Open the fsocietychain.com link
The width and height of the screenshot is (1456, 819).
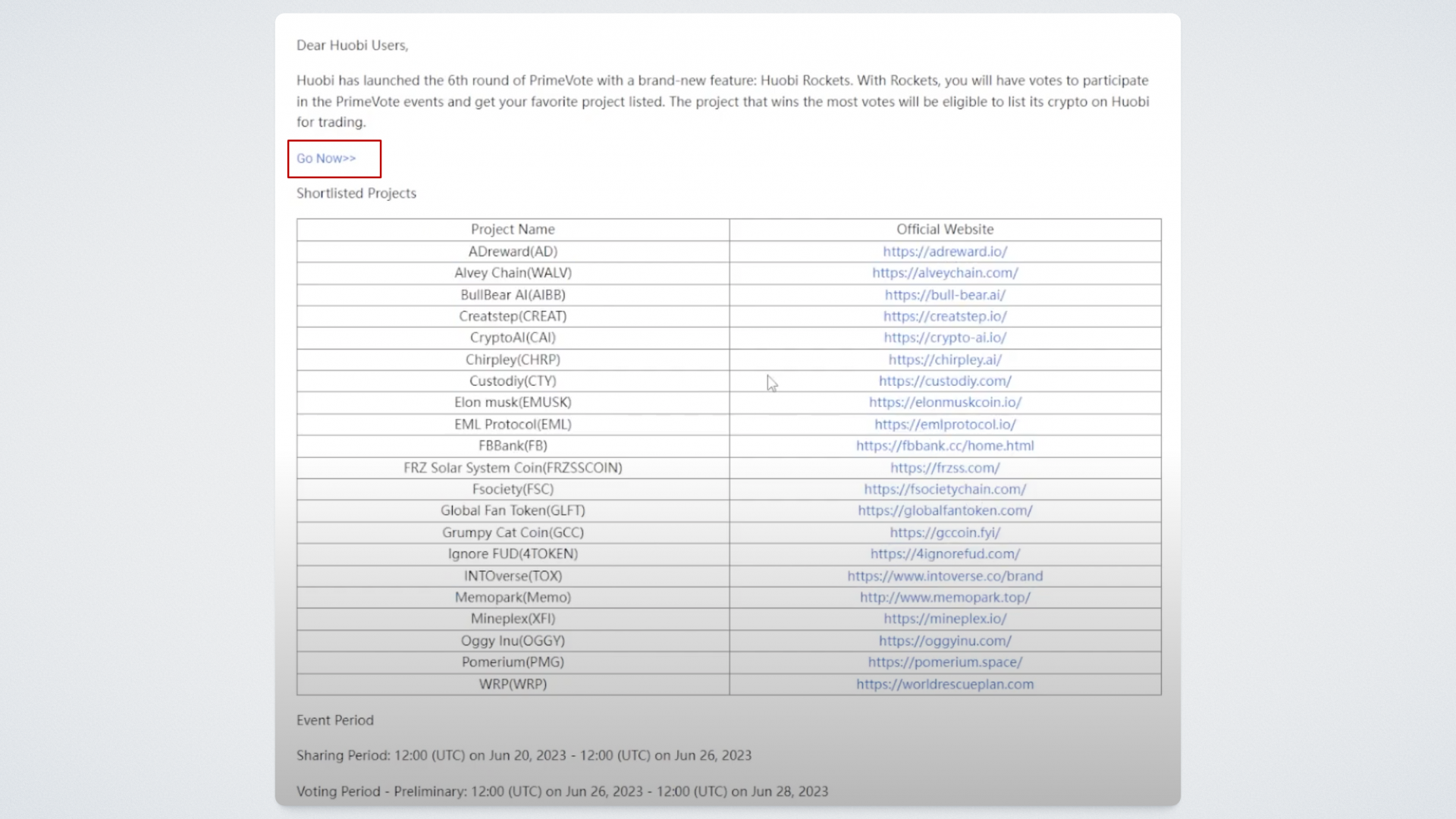coord(945,489)
